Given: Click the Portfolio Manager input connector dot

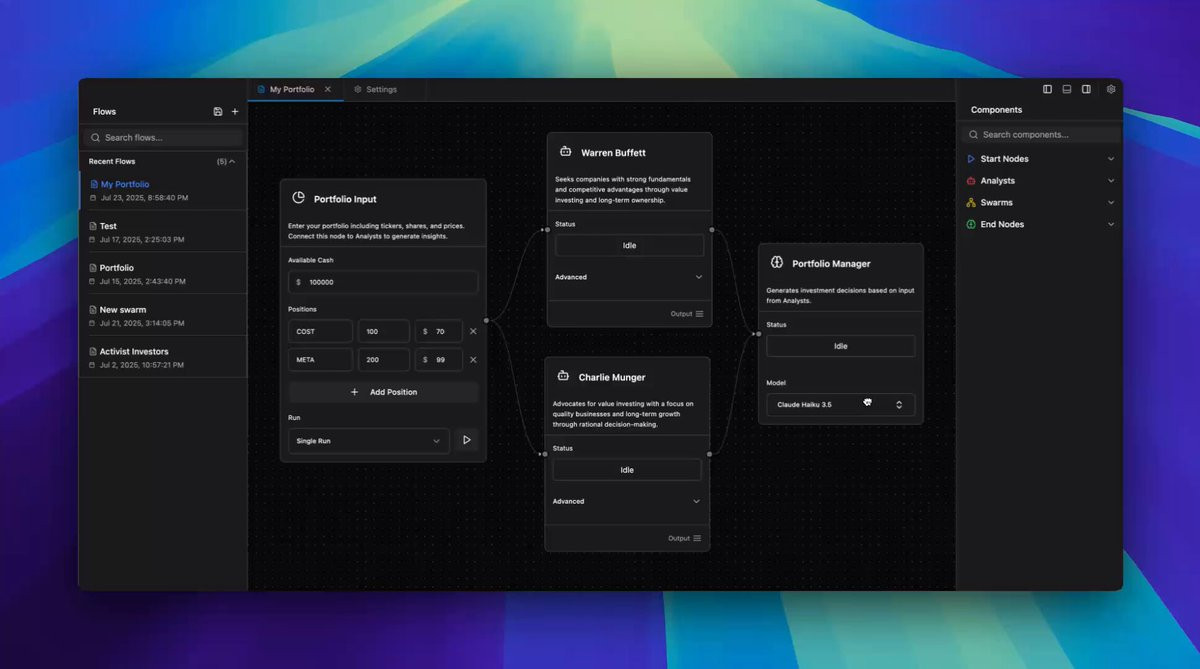Looking at the screenshot, I should (x=758, y=334).
